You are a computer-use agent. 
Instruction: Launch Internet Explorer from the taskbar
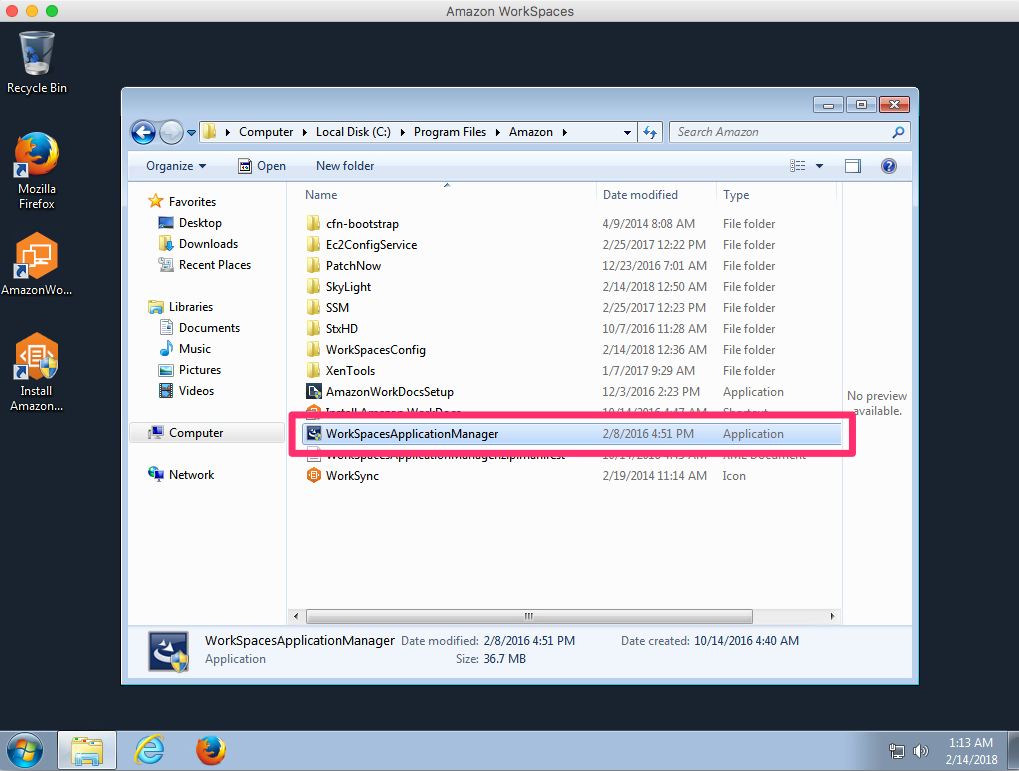(148, 750)
